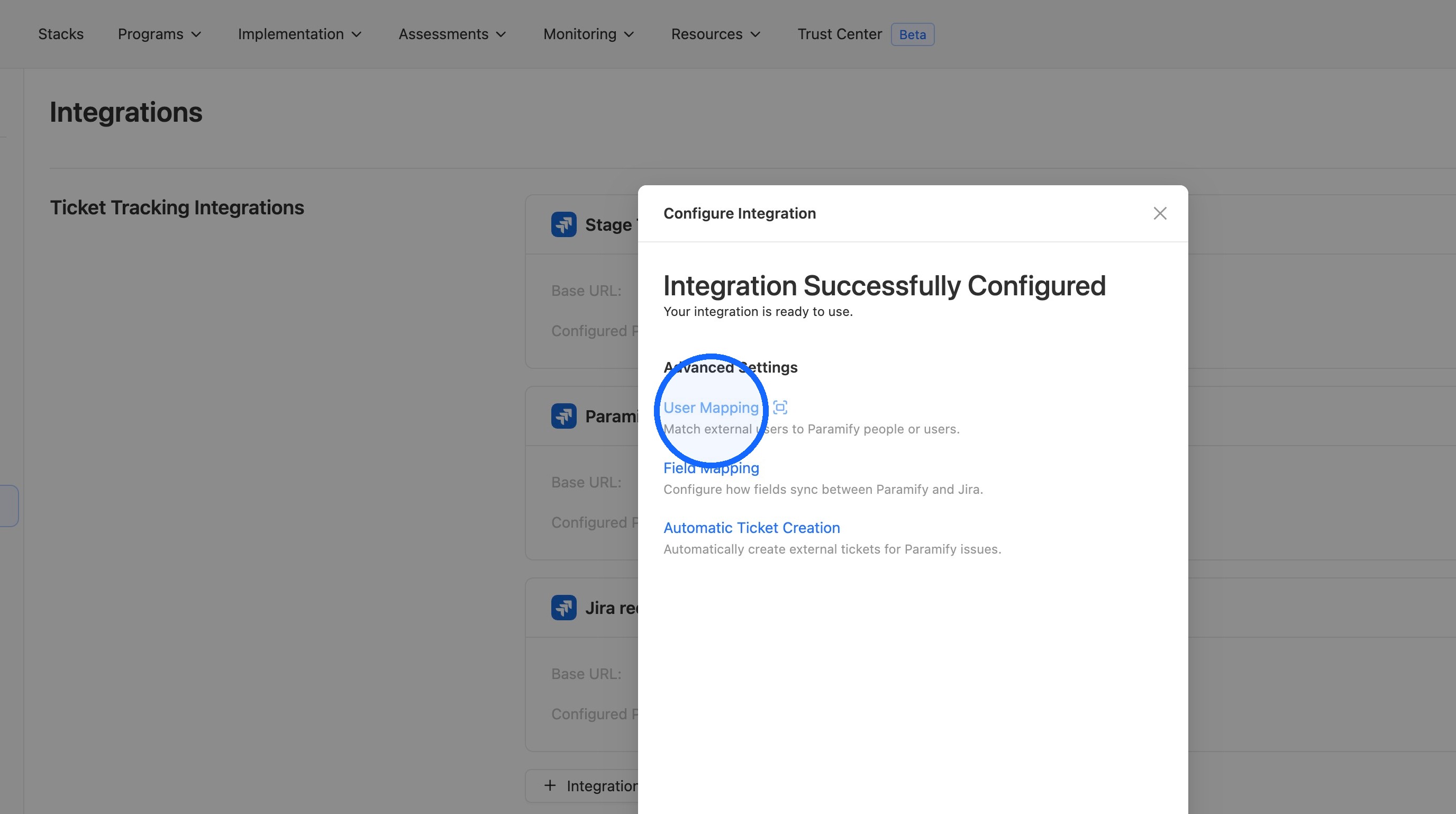
Task: Click the Advanced Settings label
Action: tap(730, 367)
